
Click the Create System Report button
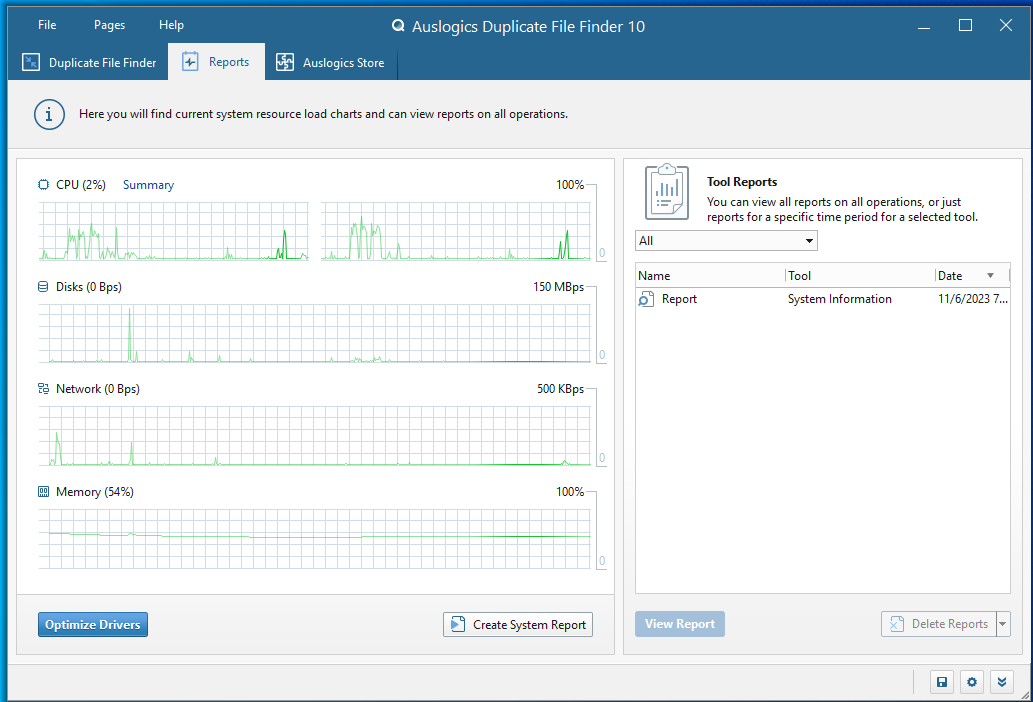point(518,625)
